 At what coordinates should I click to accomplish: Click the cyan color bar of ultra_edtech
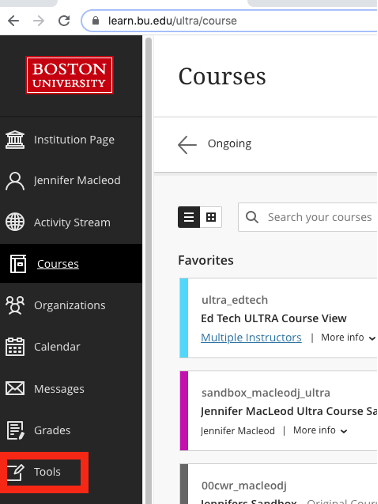point(184,318)
